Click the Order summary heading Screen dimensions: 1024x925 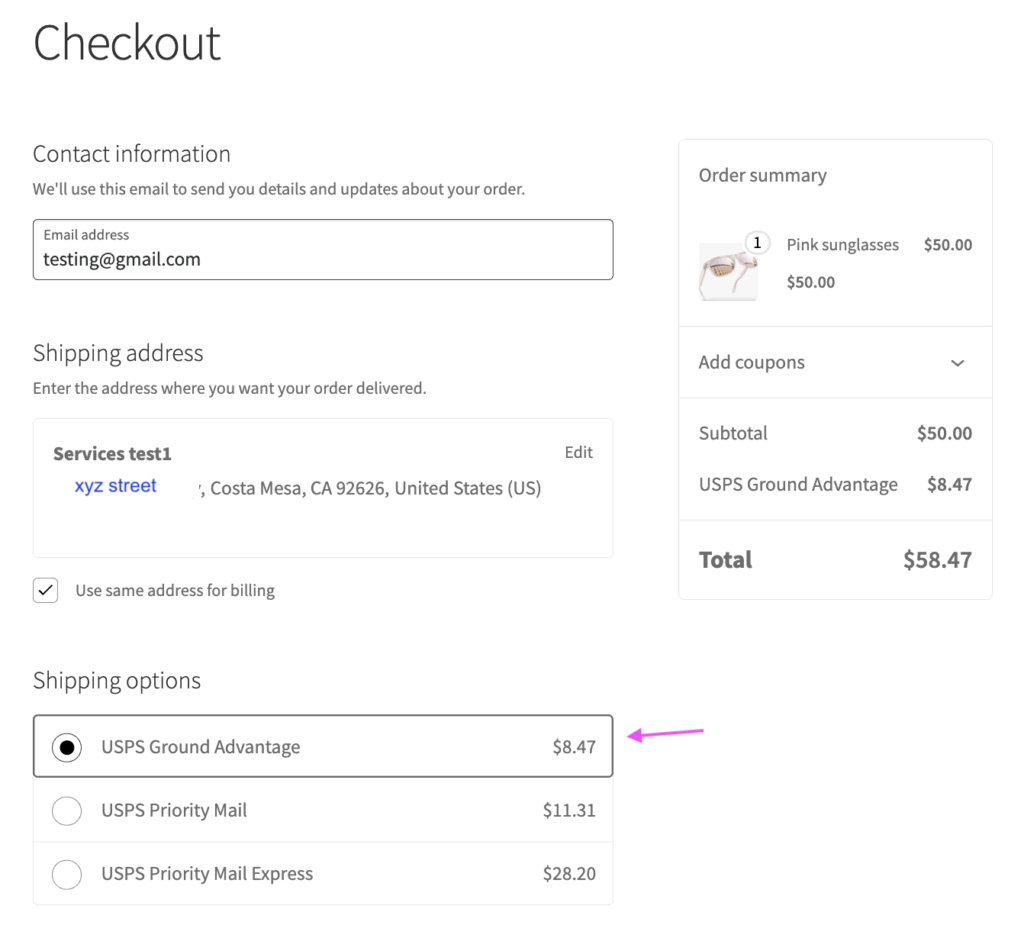(x=762, y=175)
